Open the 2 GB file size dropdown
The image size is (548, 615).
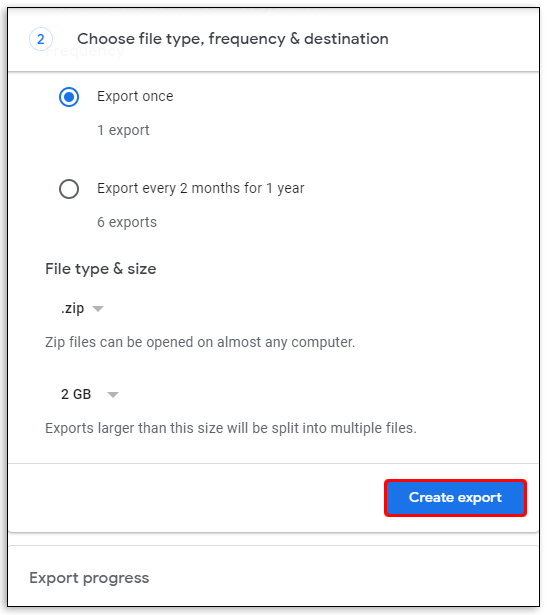89,394
